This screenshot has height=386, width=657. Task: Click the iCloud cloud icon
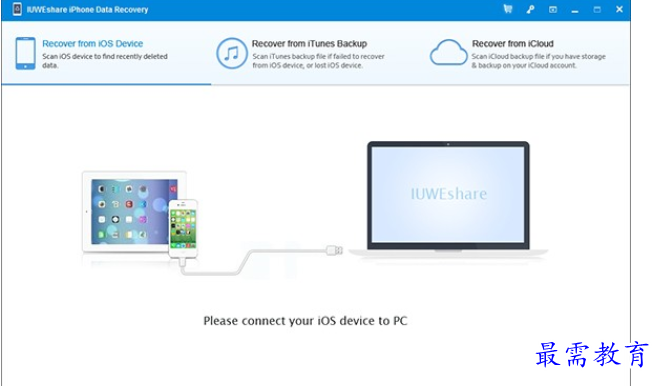[x=448, y=53]
